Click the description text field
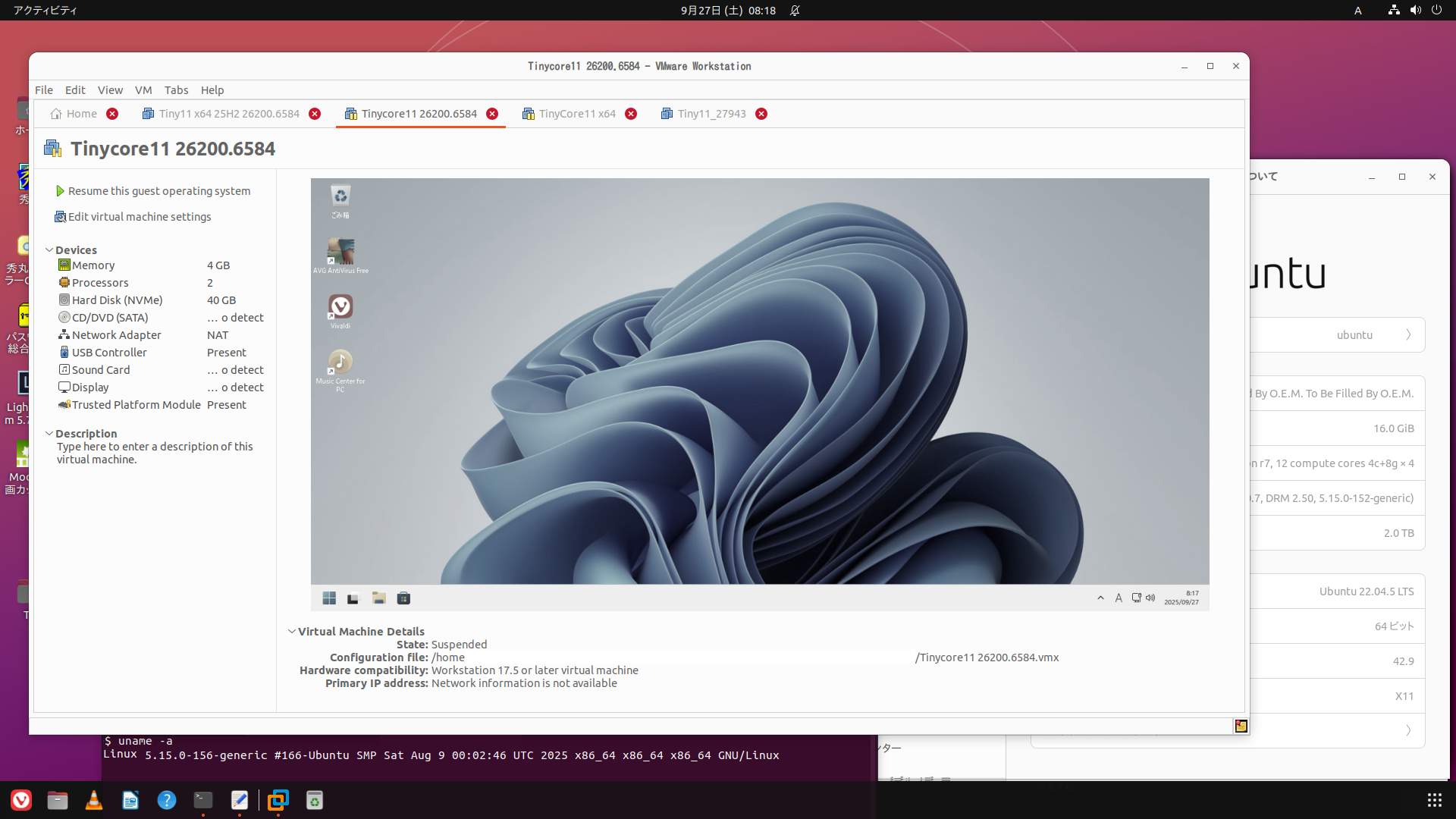Screen dimensions: 1456x819 click(155, 453)
